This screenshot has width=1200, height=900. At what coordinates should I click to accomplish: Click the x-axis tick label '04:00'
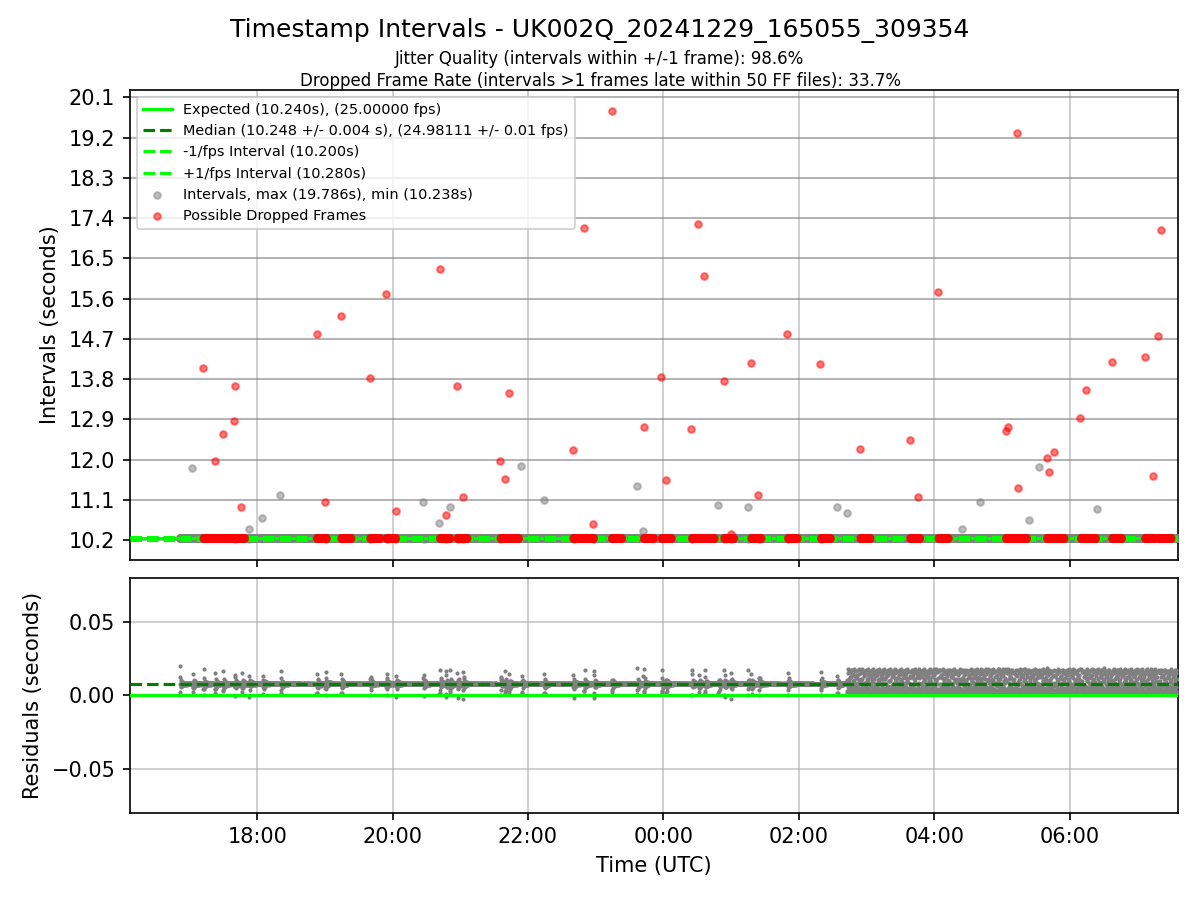[934, 835]
